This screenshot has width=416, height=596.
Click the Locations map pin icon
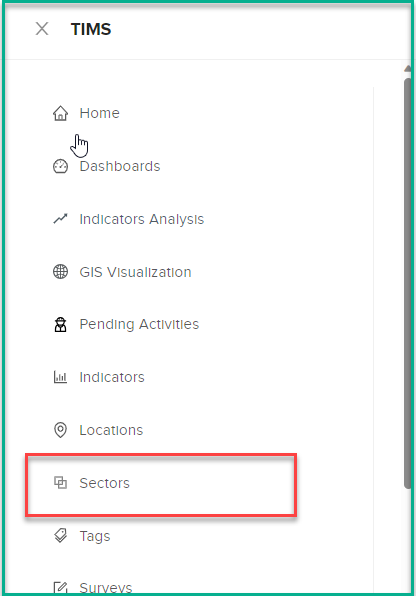point(60,430)
